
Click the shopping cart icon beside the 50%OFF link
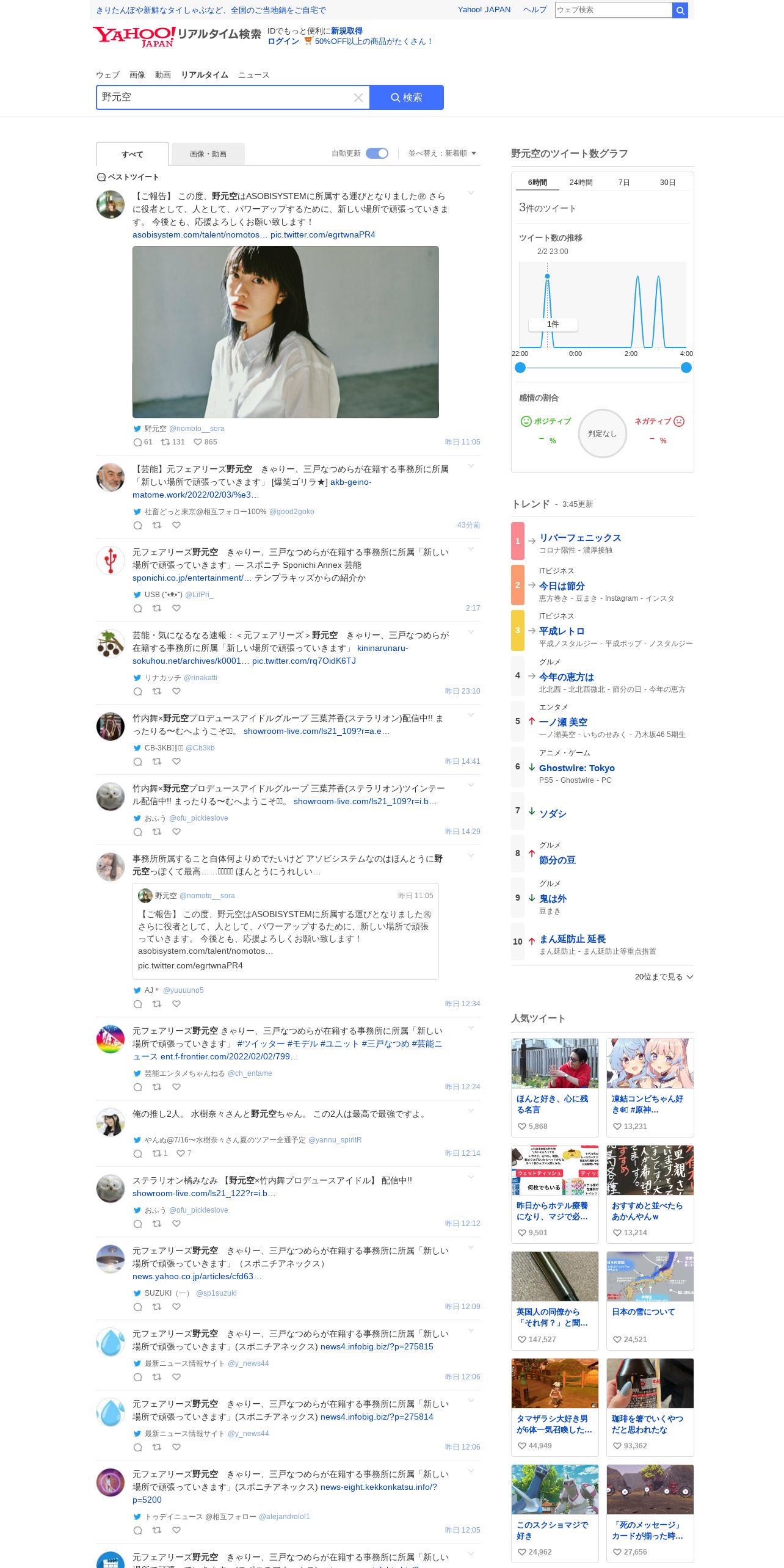[x=308, y=42]
